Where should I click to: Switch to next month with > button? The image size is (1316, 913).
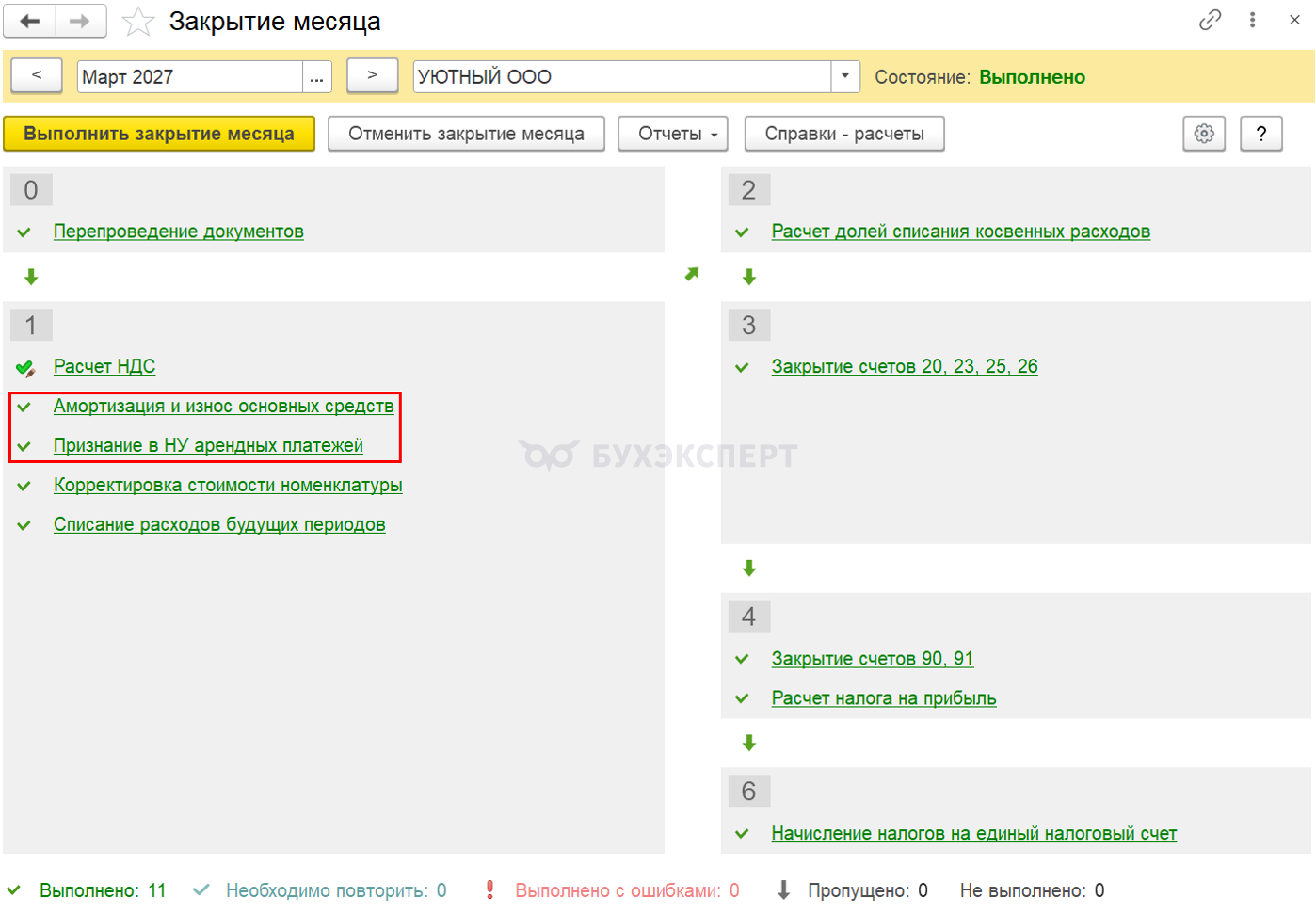point(372,75)
